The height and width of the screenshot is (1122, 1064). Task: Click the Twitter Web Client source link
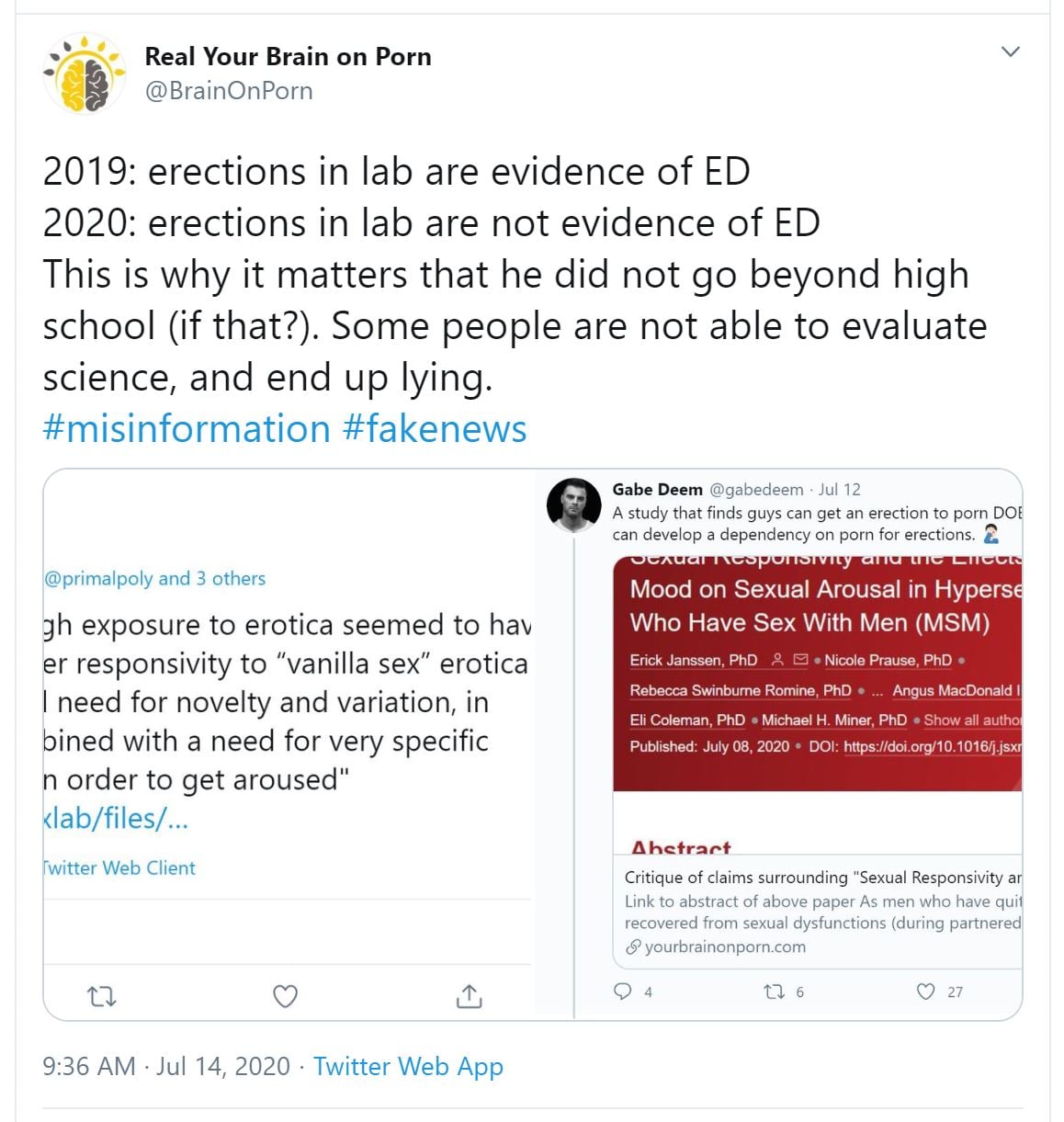pyautogui.click(x=119, y=868)
